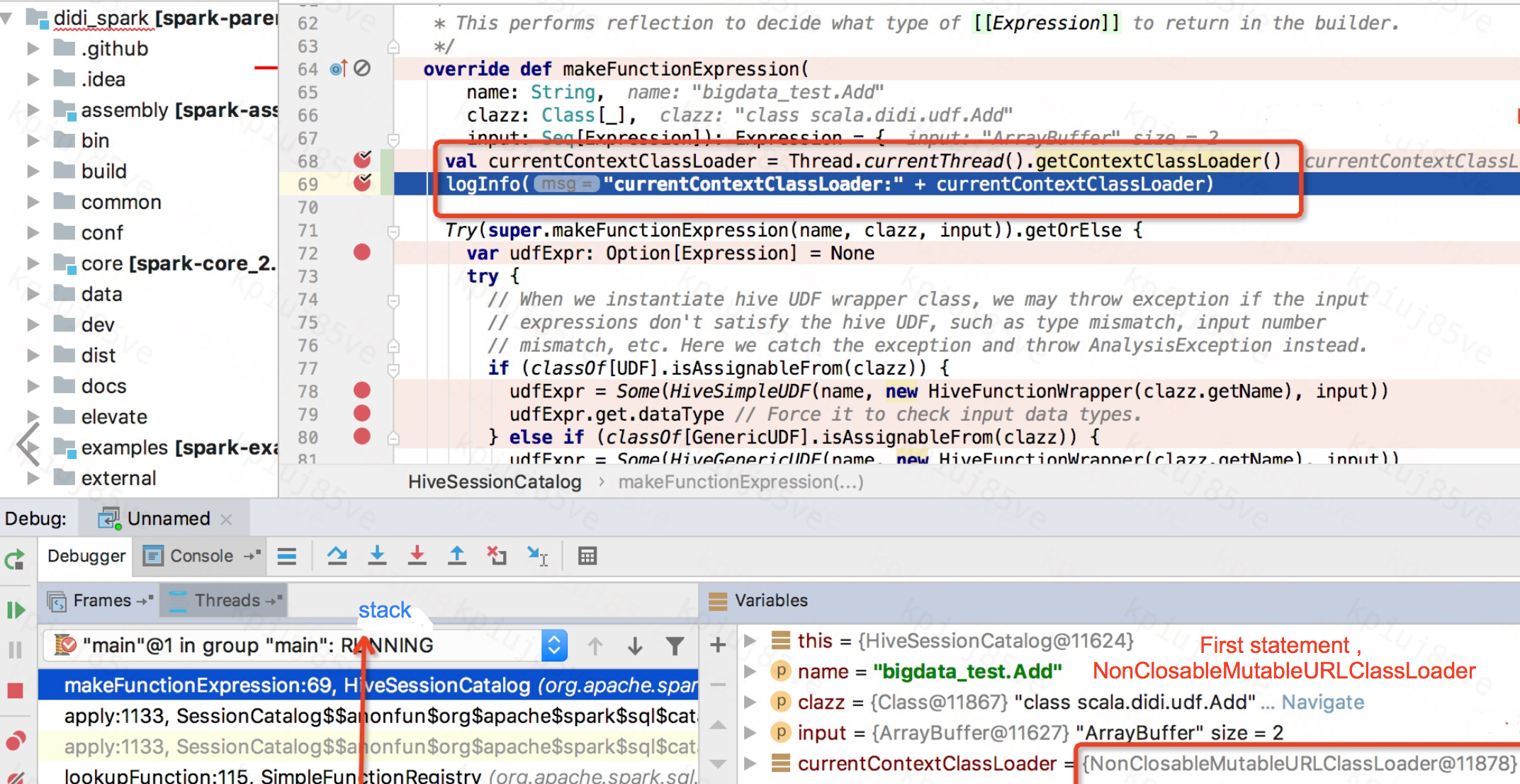Image resolution: width=1520 pixels, height=784 pixels.
Task: Open the main thread selector dropdown
Action: pos(554,645)
